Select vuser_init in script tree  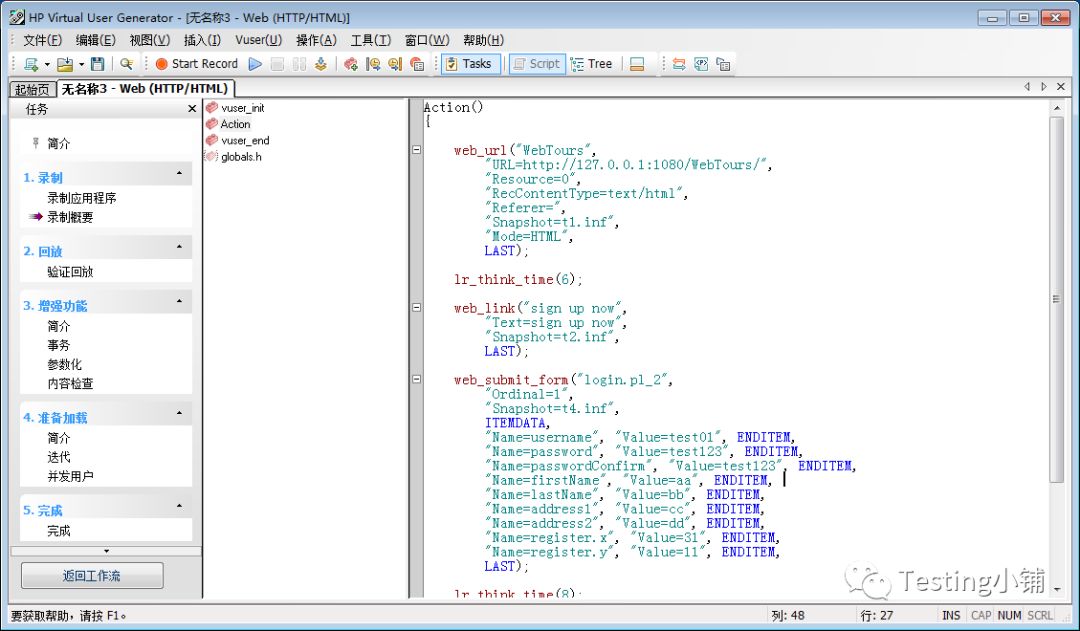235,108
